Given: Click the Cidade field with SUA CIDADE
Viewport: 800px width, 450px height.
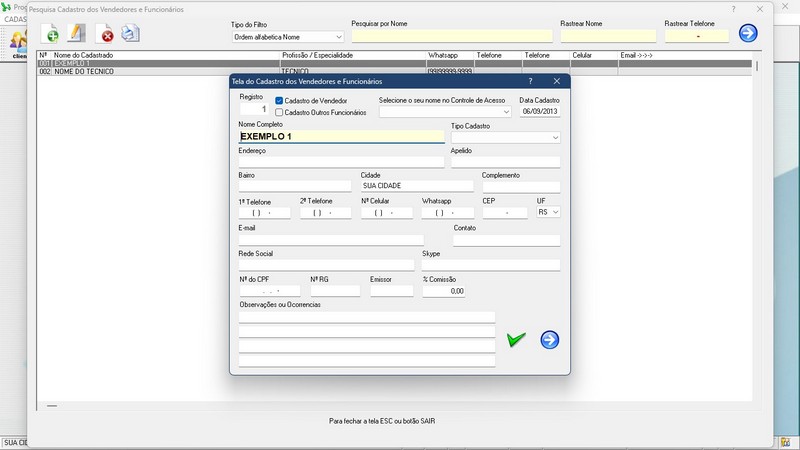Looking at the screenshot, I should (x=416, y=186).
